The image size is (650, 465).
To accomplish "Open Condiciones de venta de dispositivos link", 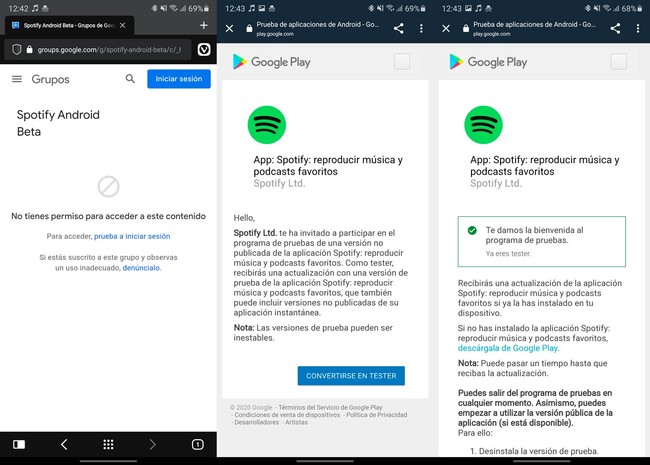I will click(x=287, y=415).
